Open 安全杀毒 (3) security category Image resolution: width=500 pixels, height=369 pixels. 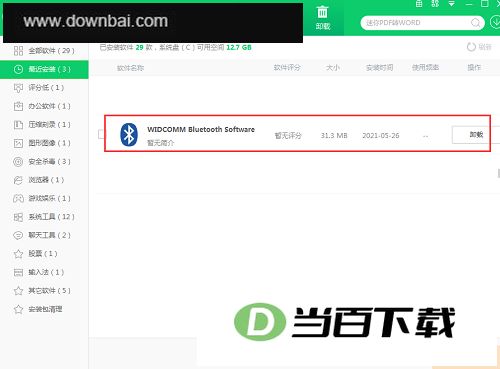(x=44, y=162)
